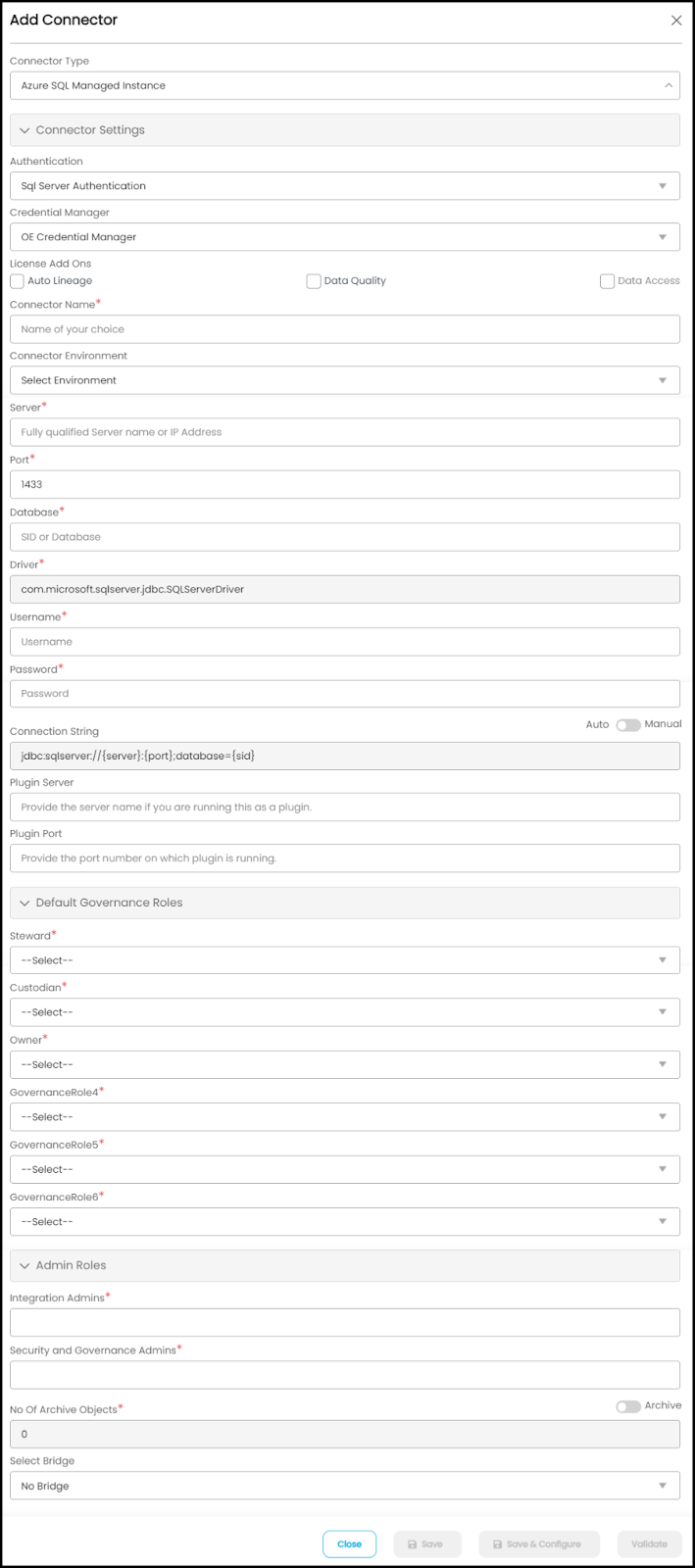Choose a Connector Environment from dropdown
This screenshot has height=1568, width=695.
pos(345,380)
